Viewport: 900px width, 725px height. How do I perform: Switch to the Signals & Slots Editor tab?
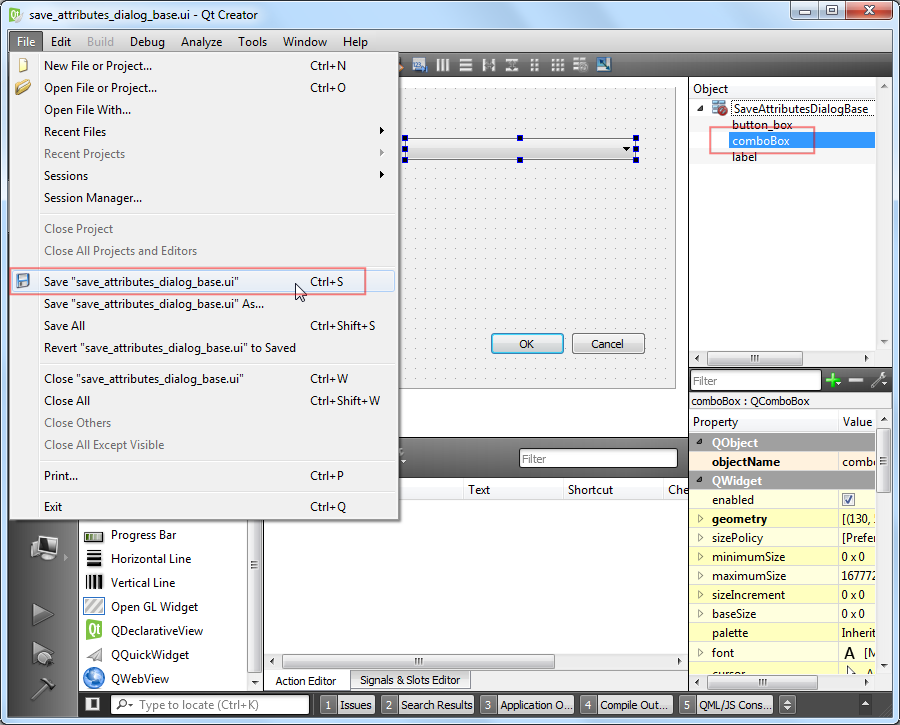coord(410,680)
